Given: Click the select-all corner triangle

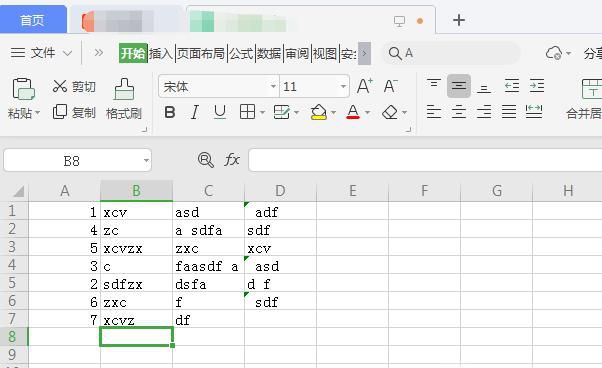Looking at the screenshot, I should point(18,191).
